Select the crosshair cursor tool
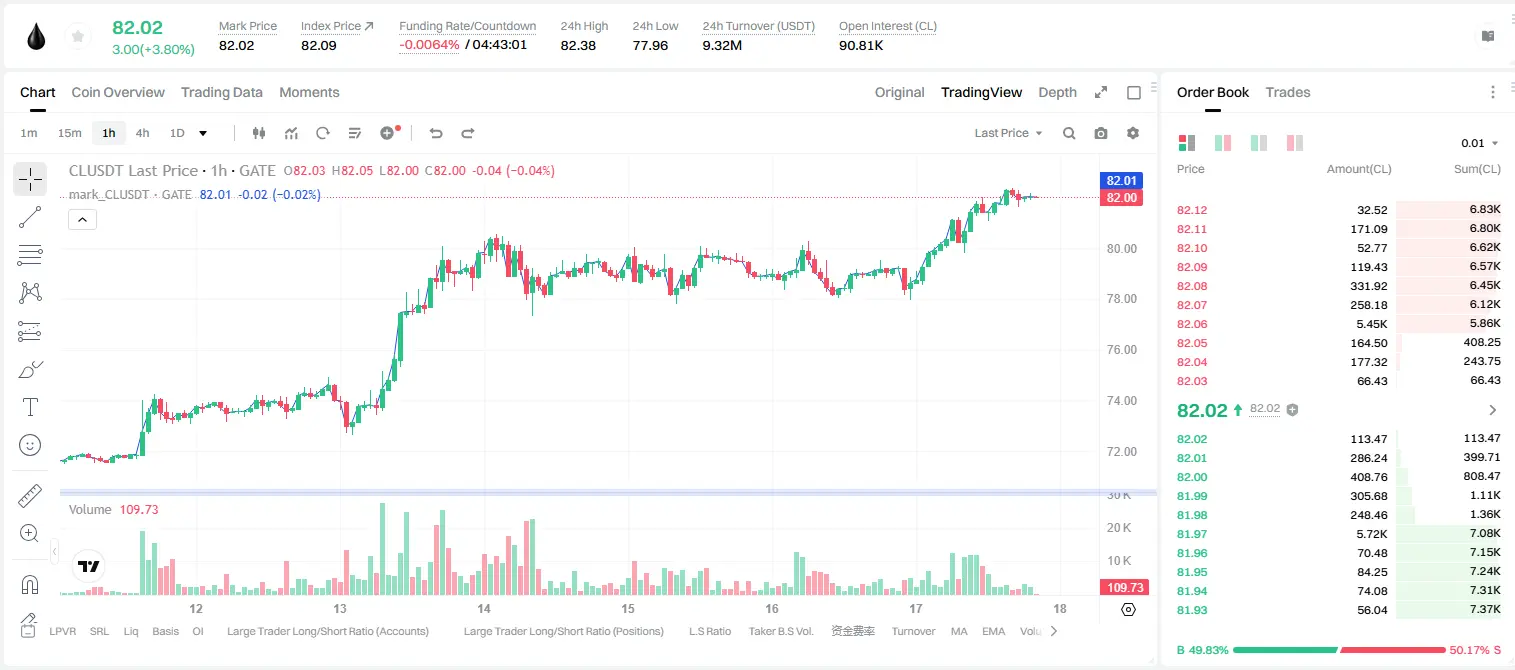The image size is (1515, 670). (x=30, y=180)
